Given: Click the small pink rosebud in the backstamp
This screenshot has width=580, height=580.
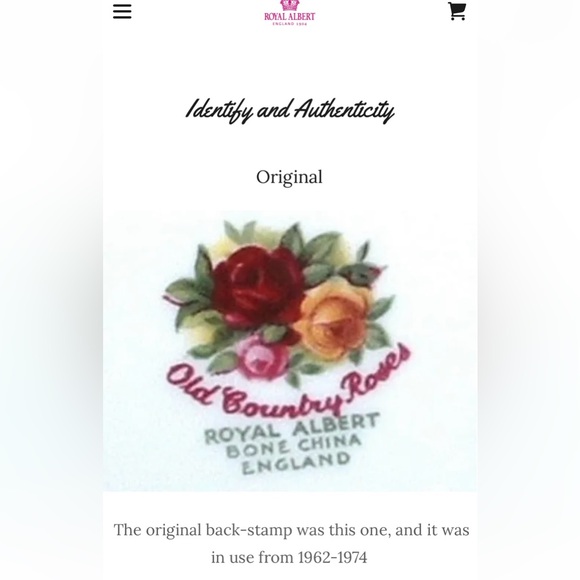Looking at the screenshot, I should click(263, 357).
